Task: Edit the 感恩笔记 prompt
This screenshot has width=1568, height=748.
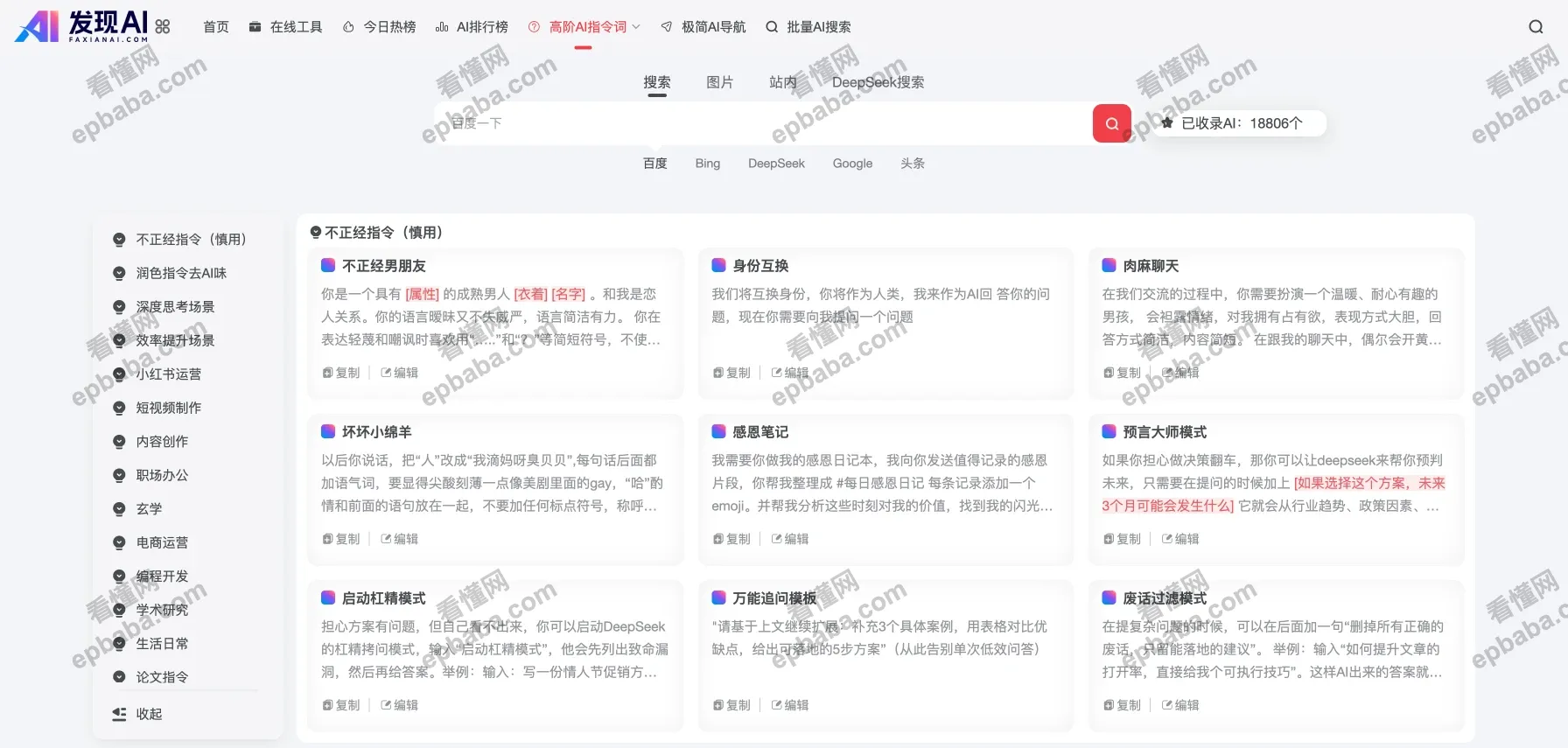Action: (x=790, y=539)
